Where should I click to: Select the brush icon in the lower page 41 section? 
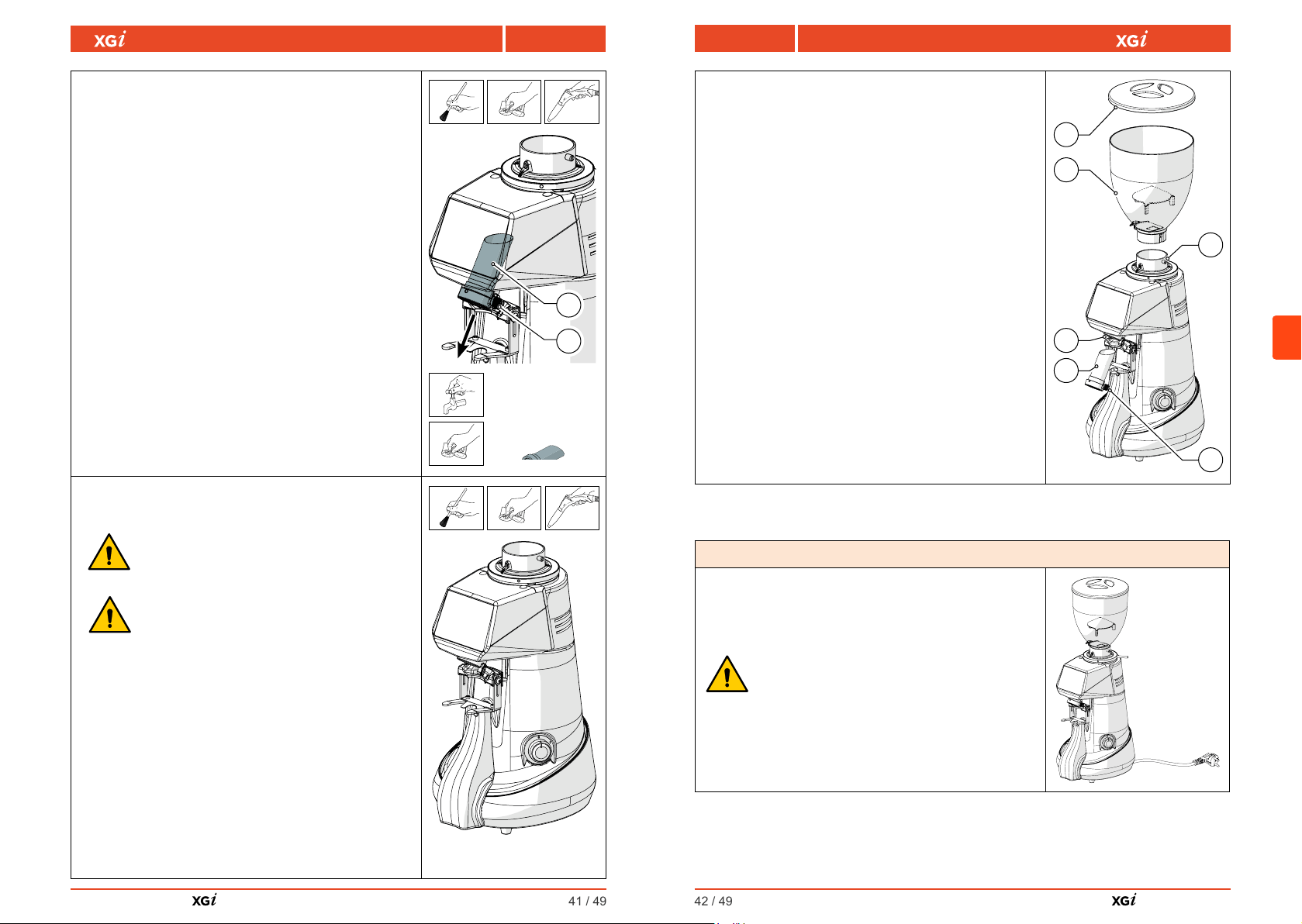coord(456,508)
